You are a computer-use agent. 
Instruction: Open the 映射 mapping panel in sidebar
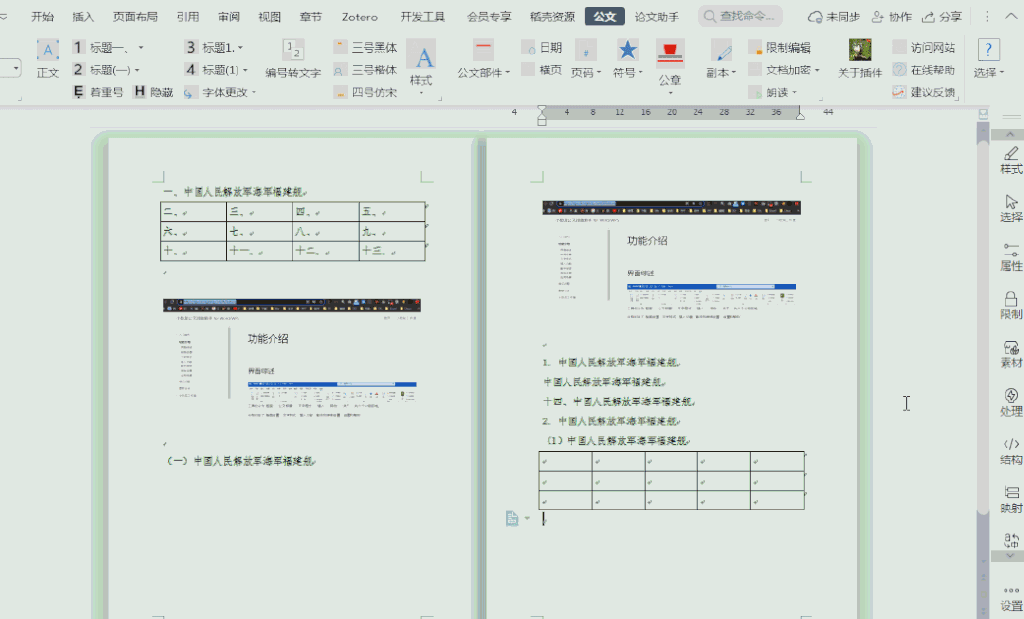(1011, 500)
